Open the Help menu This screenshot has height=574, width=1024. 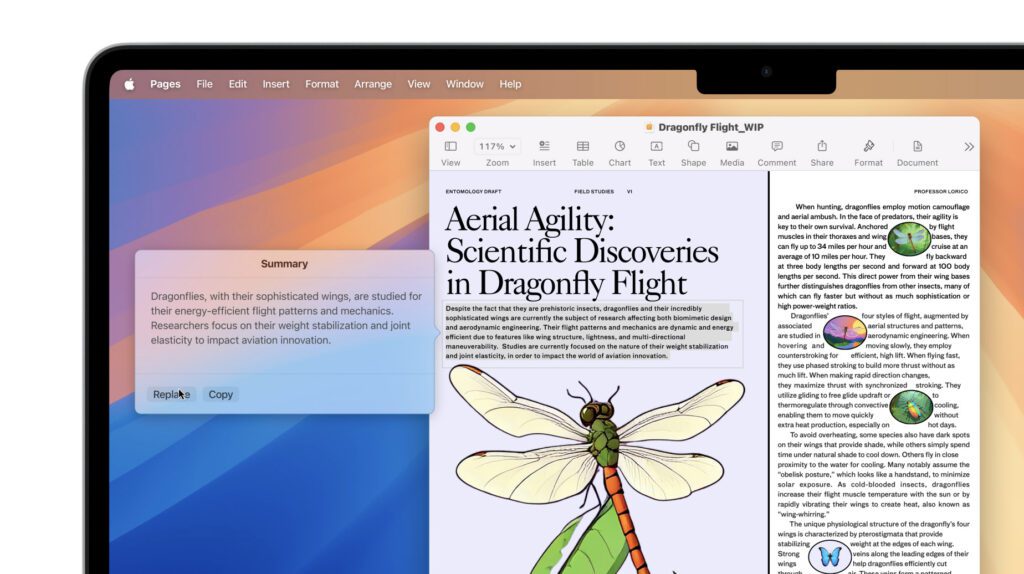click(x=510, y=84)
